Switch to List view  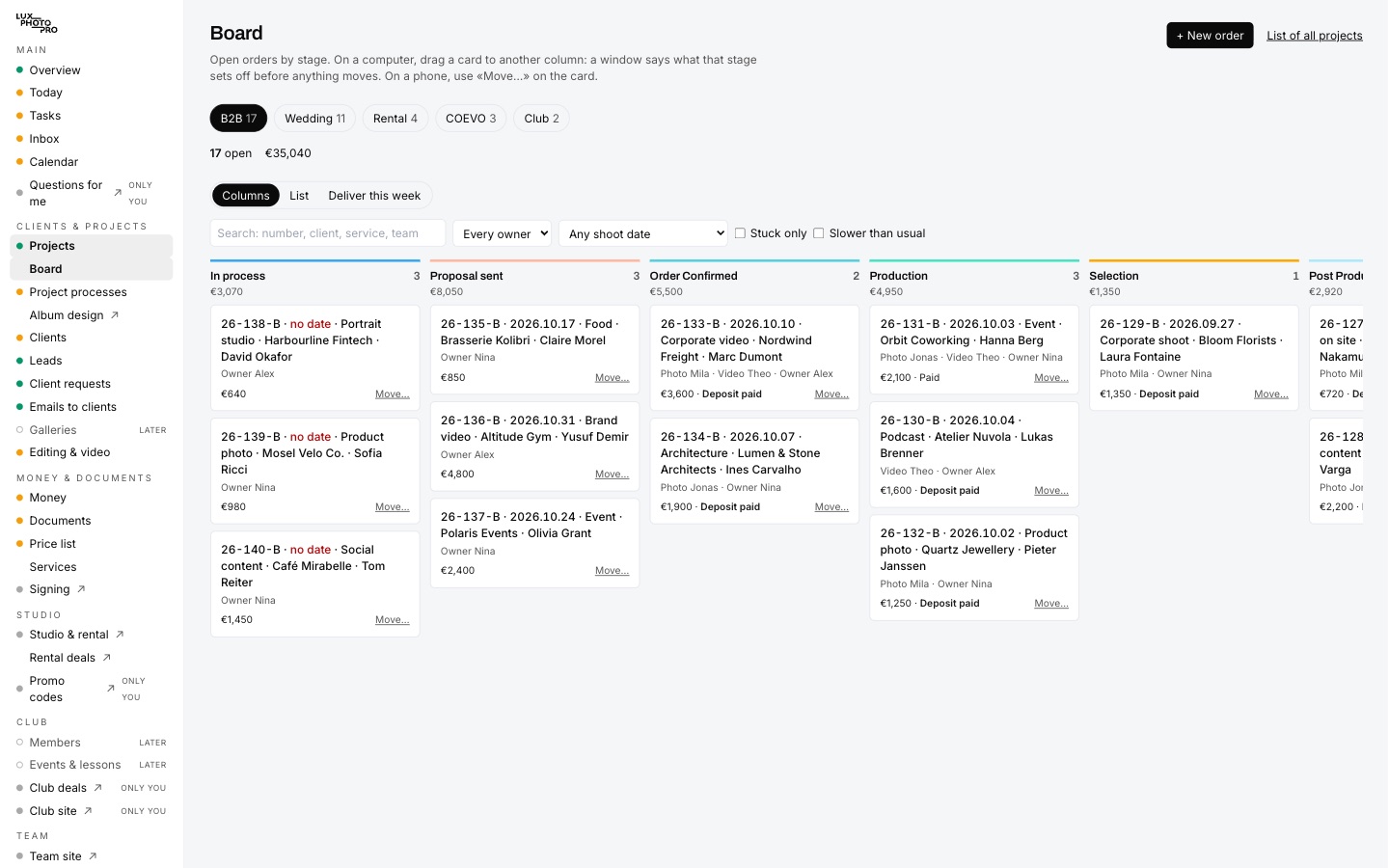pos(299,196)
